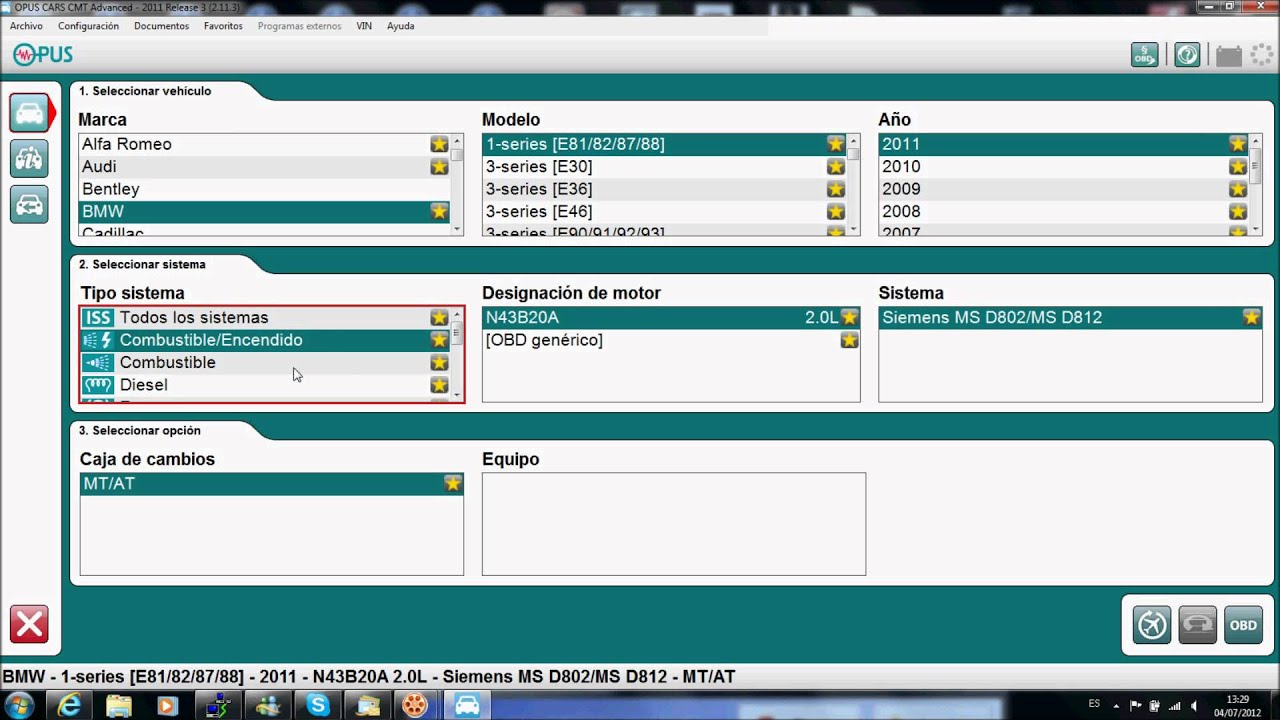
Task: Open the Configuración menu
Action: click(88, 26)
